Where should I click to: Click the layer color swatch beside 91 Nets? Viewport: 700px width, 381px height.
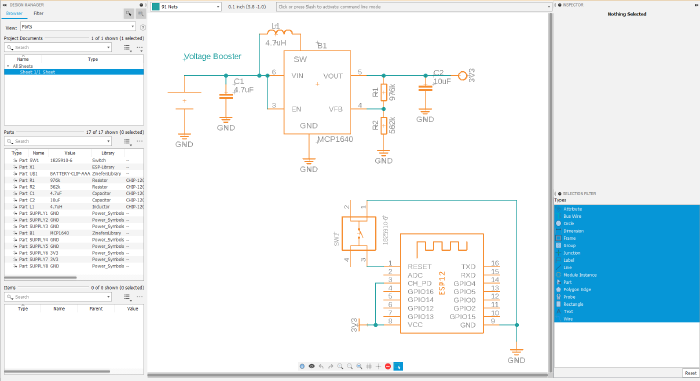click(156, 7)
